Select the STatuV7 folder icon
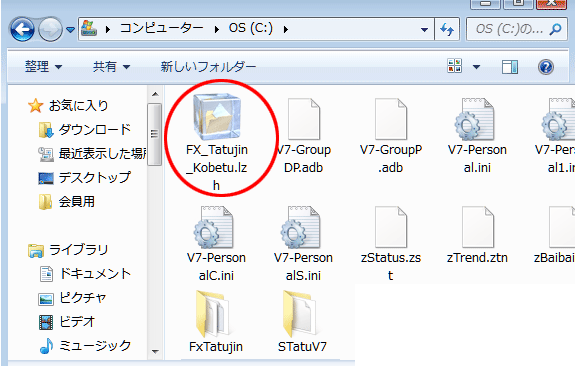Image resolution: width=575 pixels, height=366 pixels. pyautogui.click(x=300, y=314)
